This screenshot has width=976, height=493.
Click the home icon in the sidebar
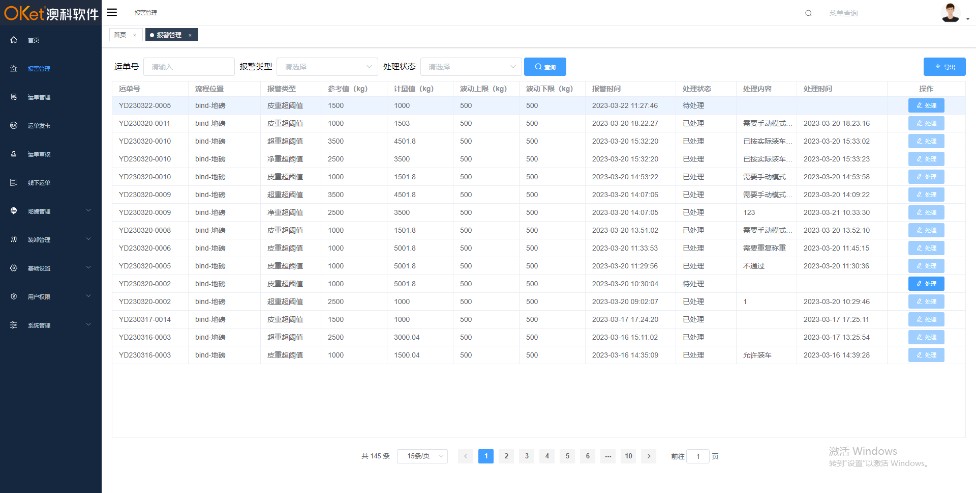coord(13,41)
